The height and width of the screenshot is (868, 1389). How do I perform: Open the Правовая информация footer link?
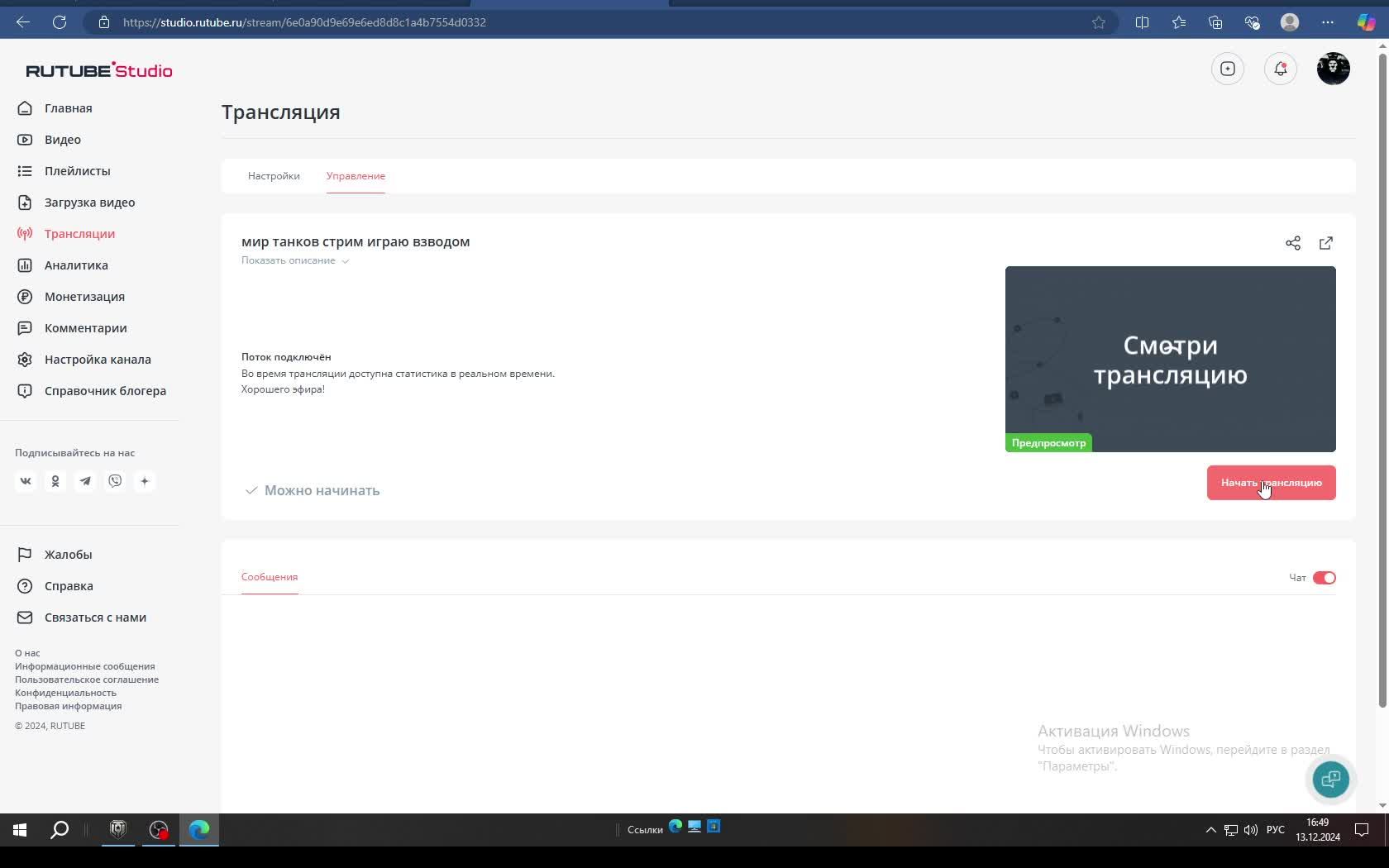[x=68, y=706]
